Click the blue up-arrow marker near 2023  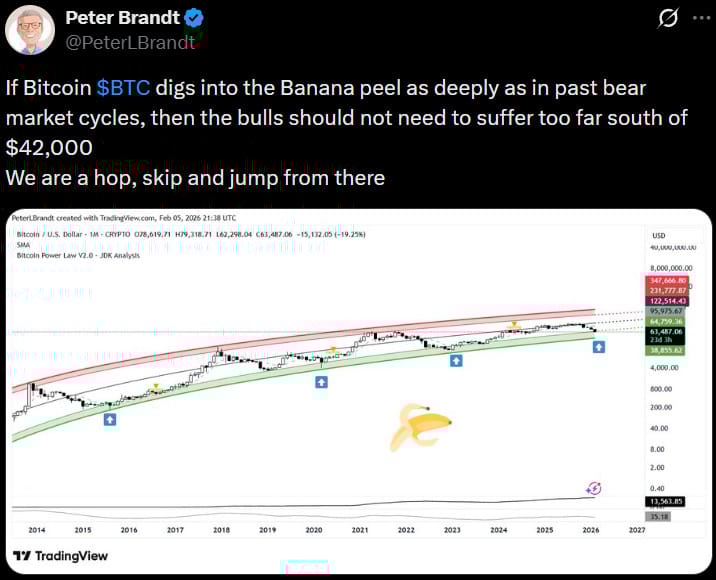point(456,360)
